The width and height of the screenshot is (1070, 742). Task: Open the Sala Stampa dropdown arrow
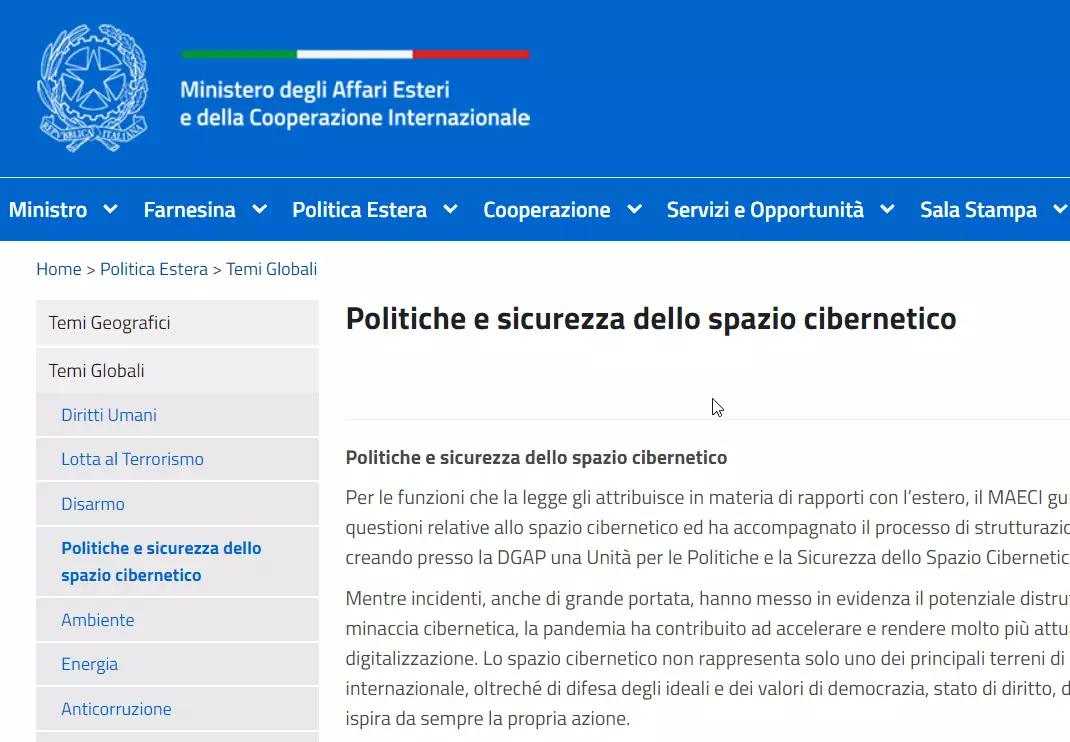(1059, 210)
